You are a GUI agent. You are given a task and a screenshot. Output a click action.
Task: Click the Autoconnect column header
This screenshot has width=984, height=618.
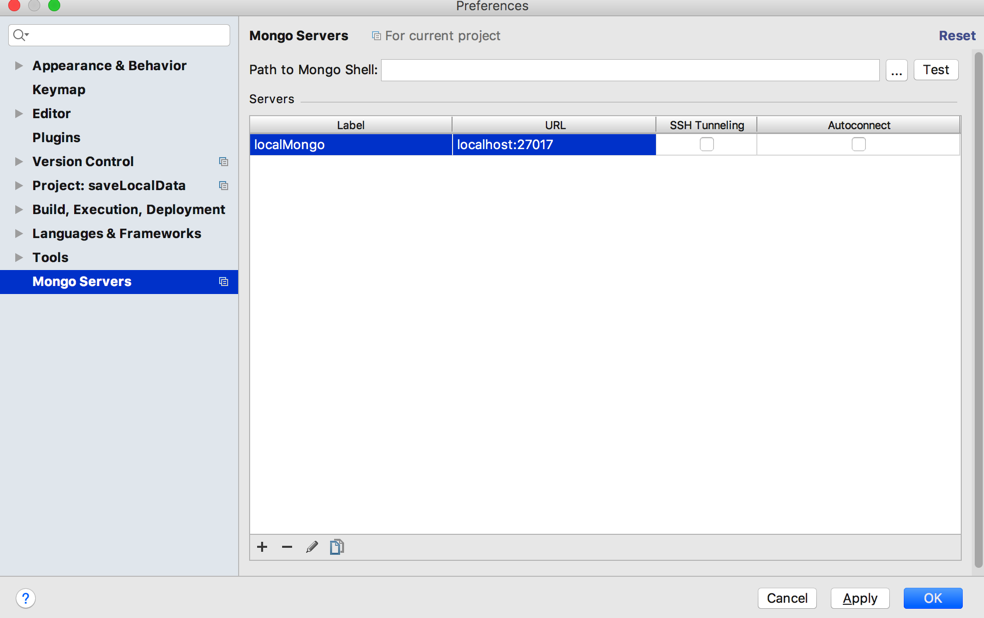858,125
